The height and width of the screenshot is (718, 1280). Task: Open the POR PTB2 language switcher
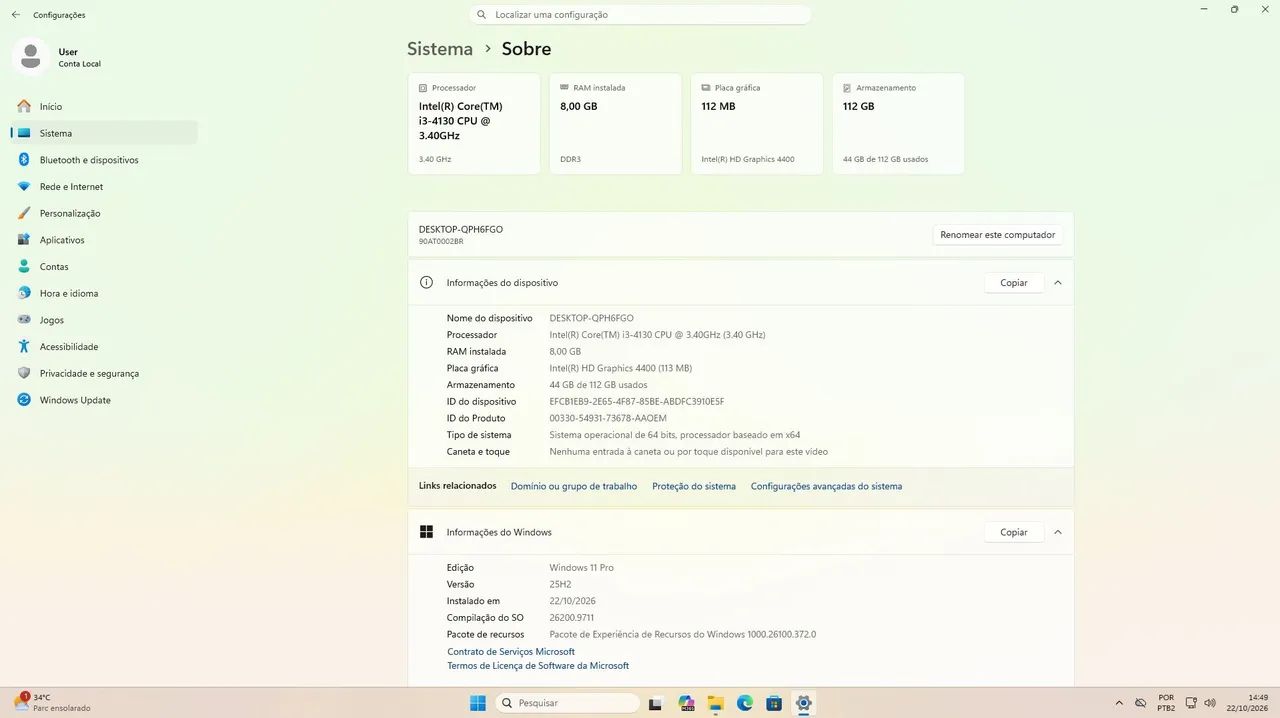pos(1166,703)
